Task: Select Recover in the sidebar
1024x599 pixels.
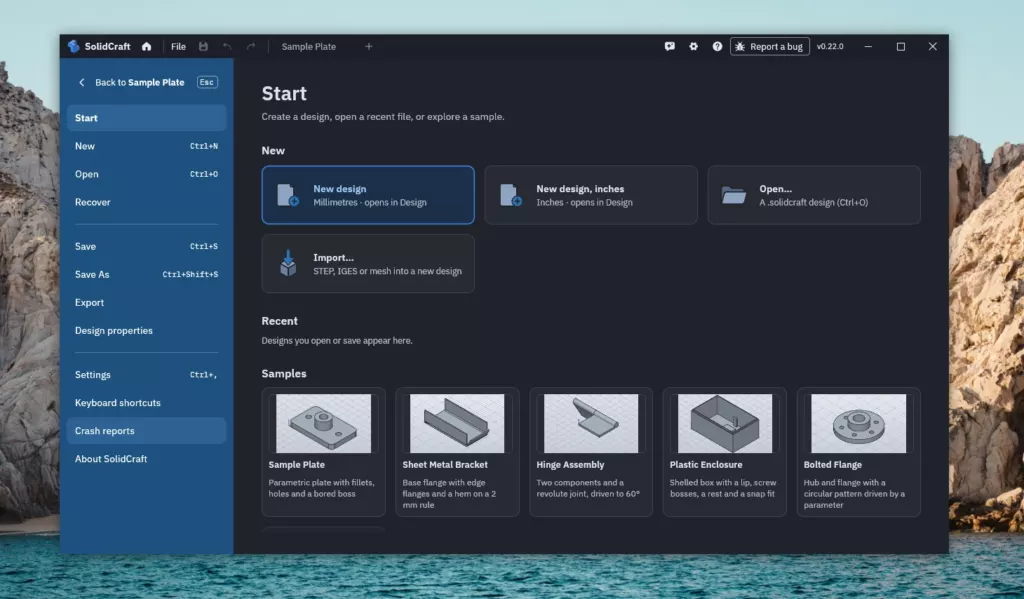Action: coord(146,202)
